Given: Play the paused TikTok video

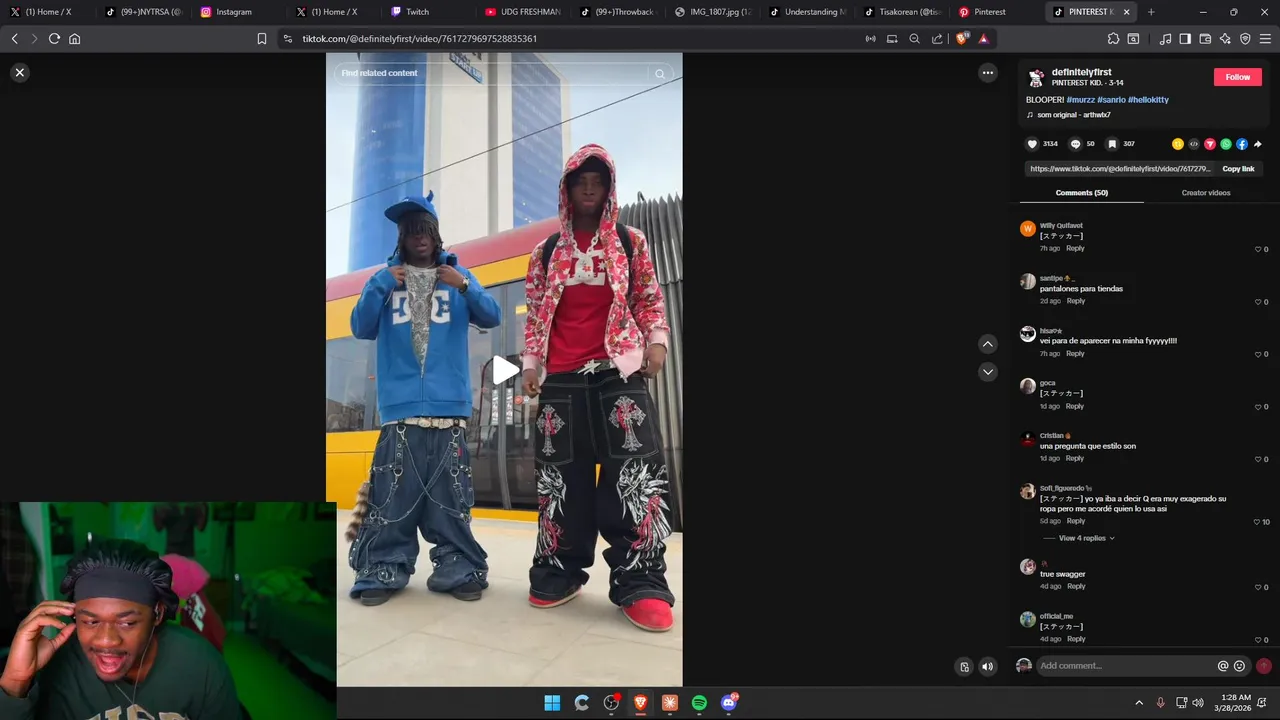Looking at the screenshot, I should pos(505,370).
